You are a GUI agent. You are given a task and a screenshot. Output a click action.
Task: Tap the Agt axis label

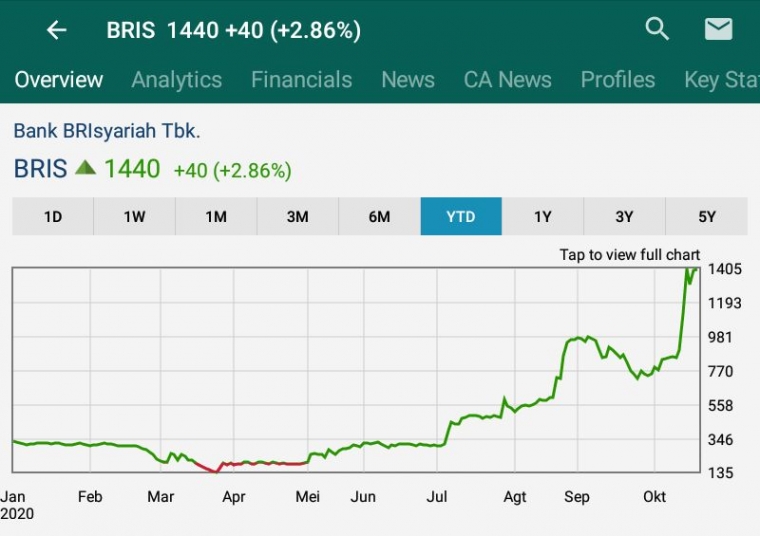(515, 497)
